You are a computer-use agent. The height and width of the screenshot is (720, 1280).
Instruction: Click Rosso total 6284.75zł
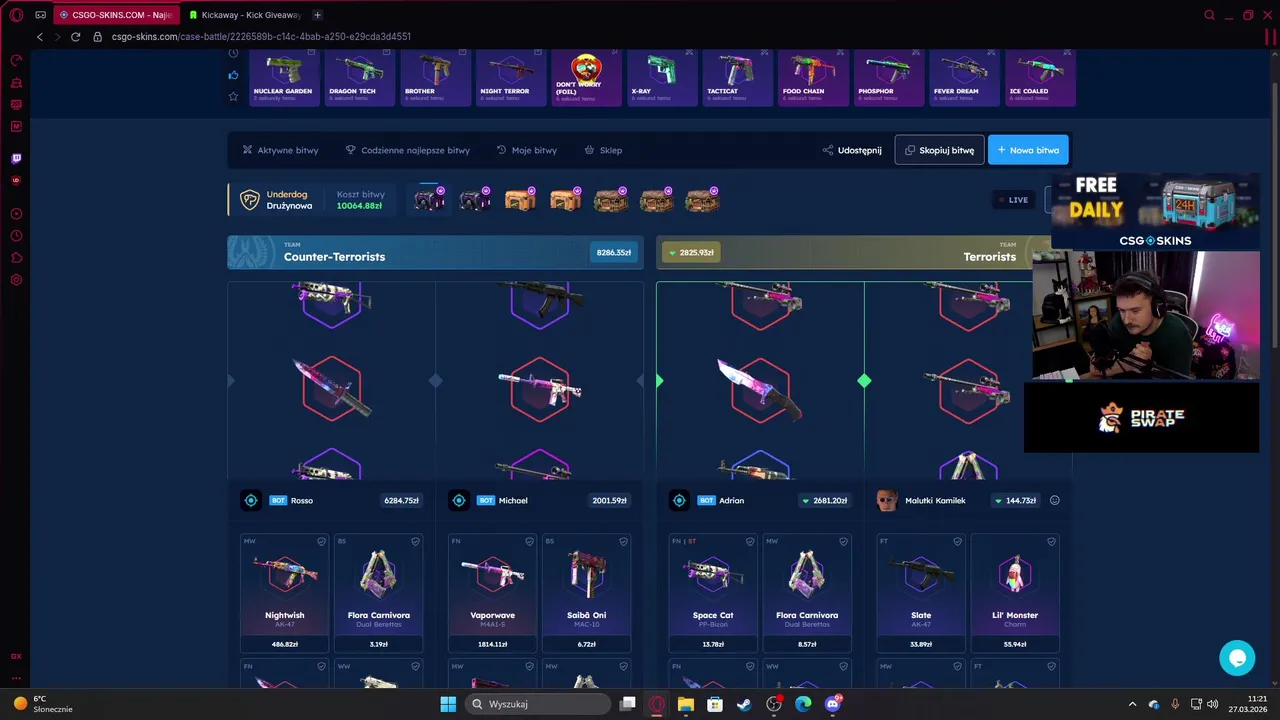click(x=401, y=500)
